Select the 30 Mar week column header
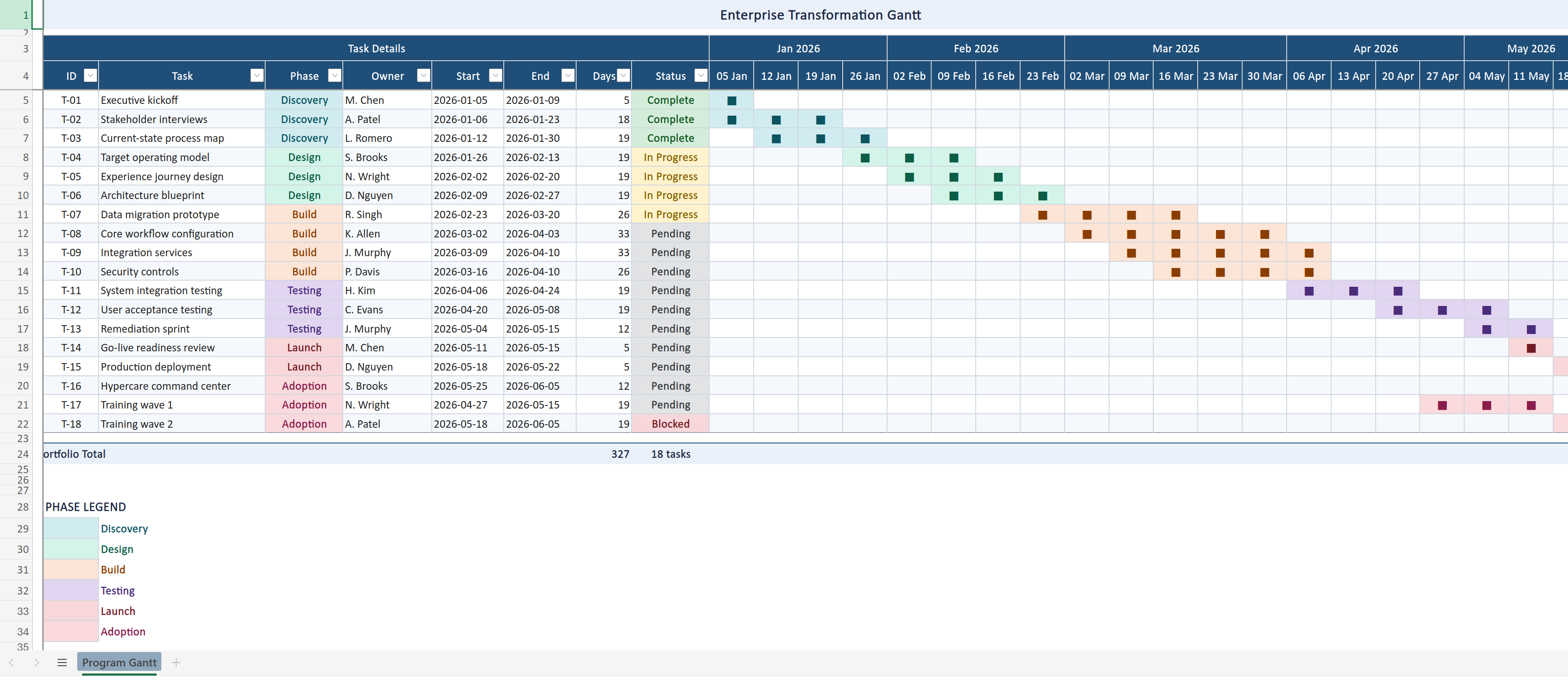The height and width of the screenshot is (680, 1568). 1264,76
